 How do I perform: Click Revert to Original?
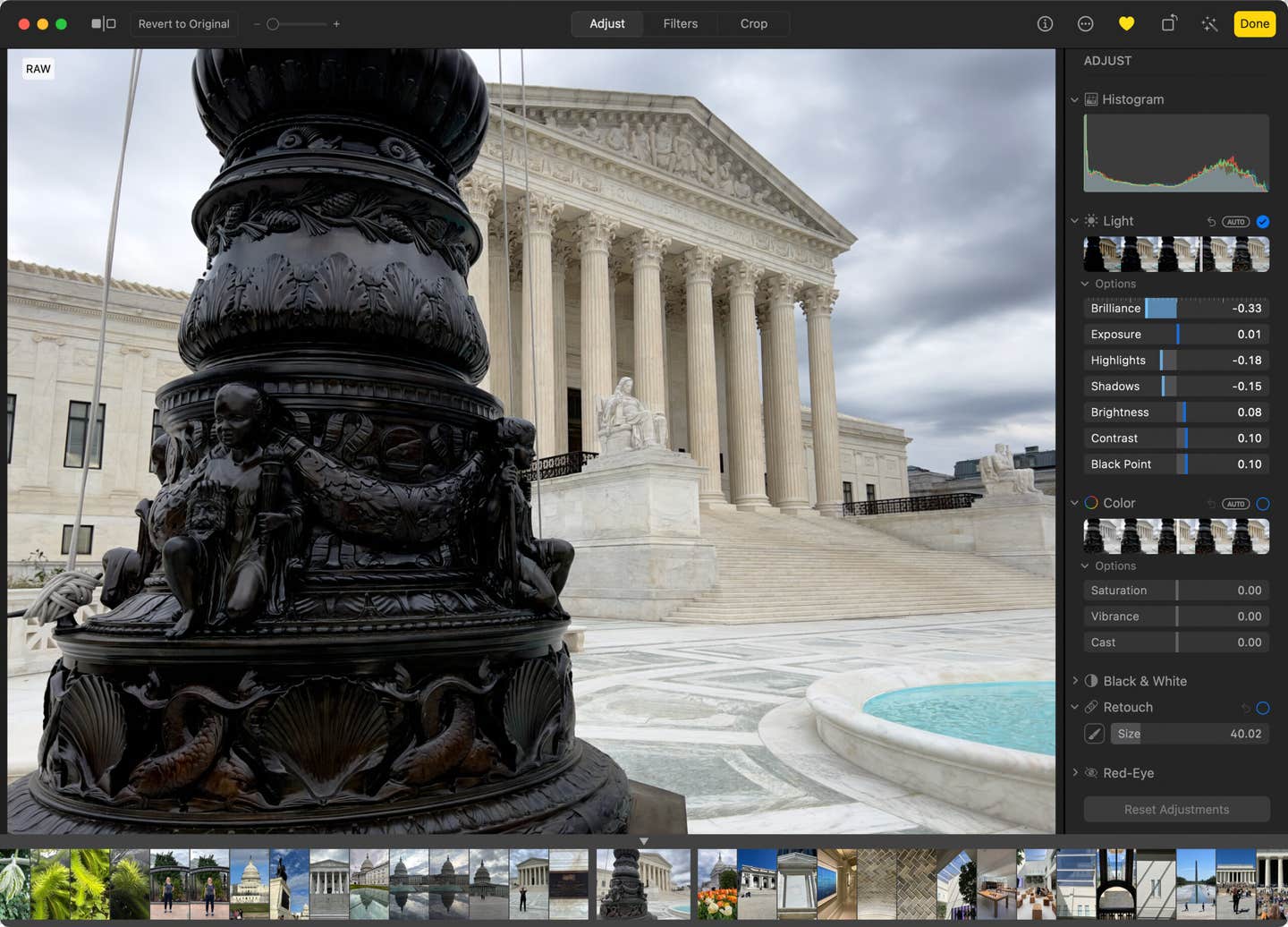coord(183,24)
